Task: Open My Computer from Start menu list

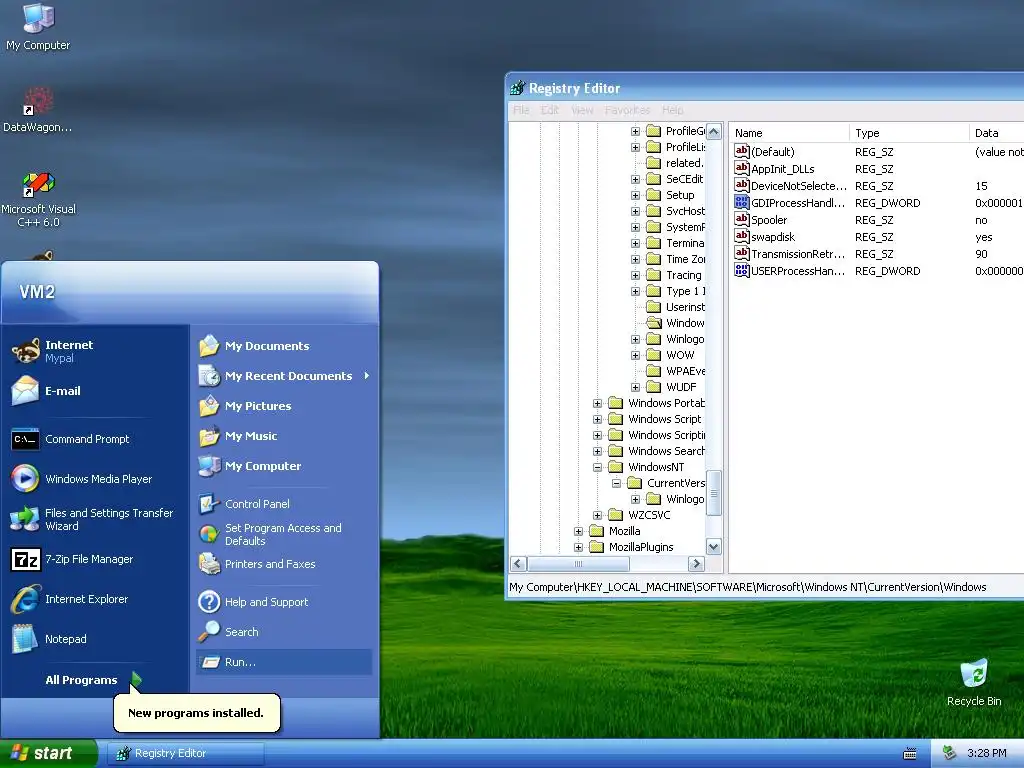Action: 249,466
